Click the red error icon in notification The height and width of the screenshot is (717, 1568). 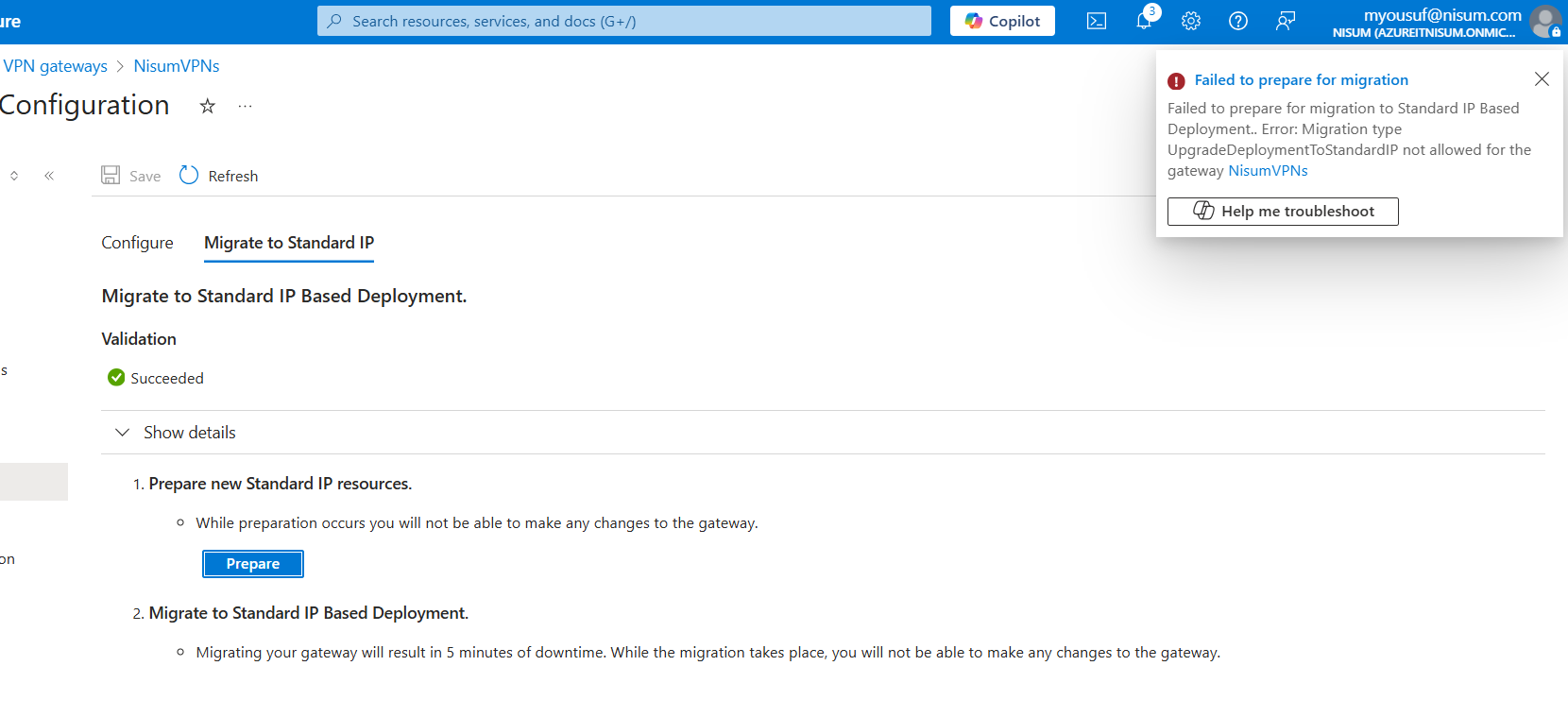[x=1176, y=81]
